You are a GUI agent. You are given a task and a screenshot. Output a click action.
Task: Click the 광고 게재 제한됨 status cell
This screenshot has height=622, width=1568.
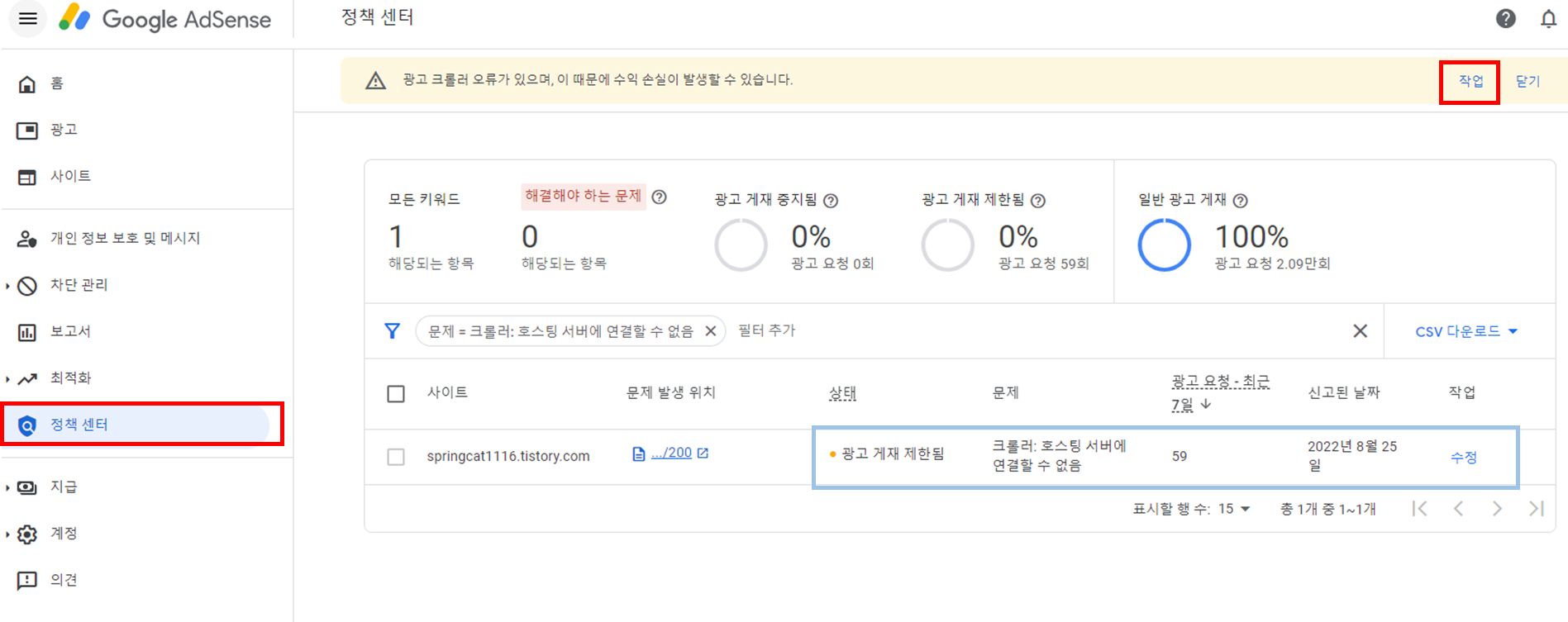[x=887, y=453]
